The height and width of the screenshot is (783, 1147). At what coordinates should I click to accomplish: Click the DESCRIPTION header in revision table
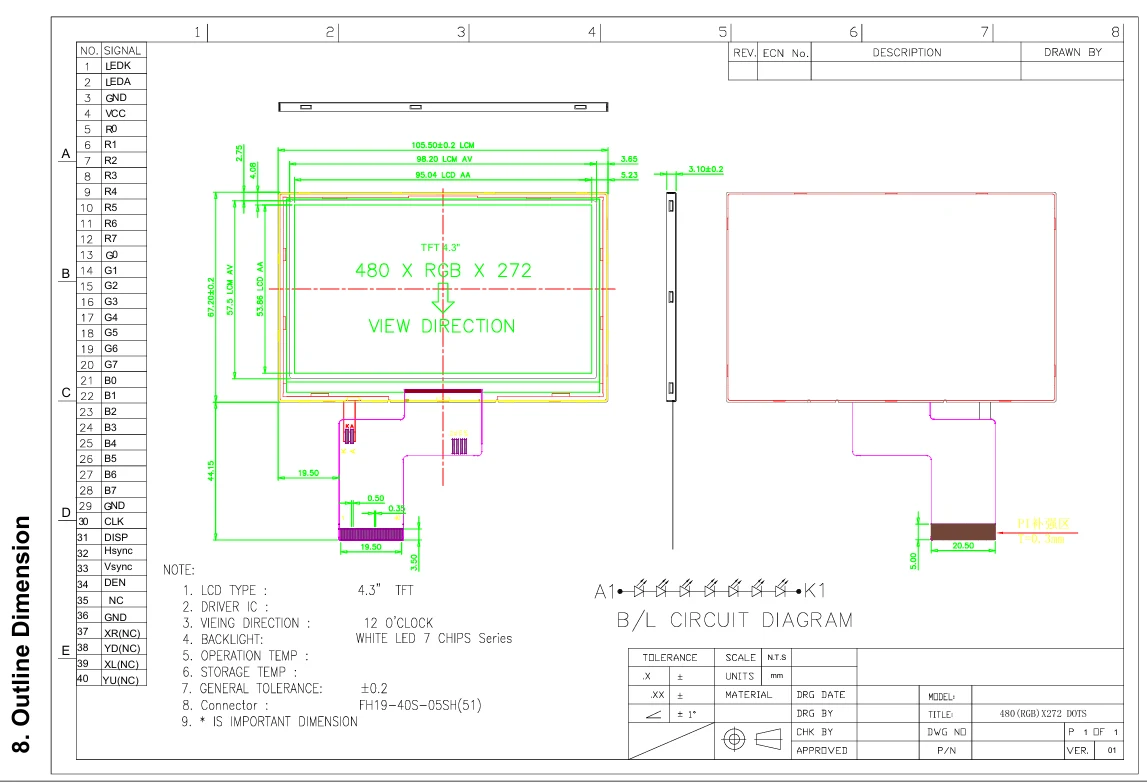tap(906, 52)
